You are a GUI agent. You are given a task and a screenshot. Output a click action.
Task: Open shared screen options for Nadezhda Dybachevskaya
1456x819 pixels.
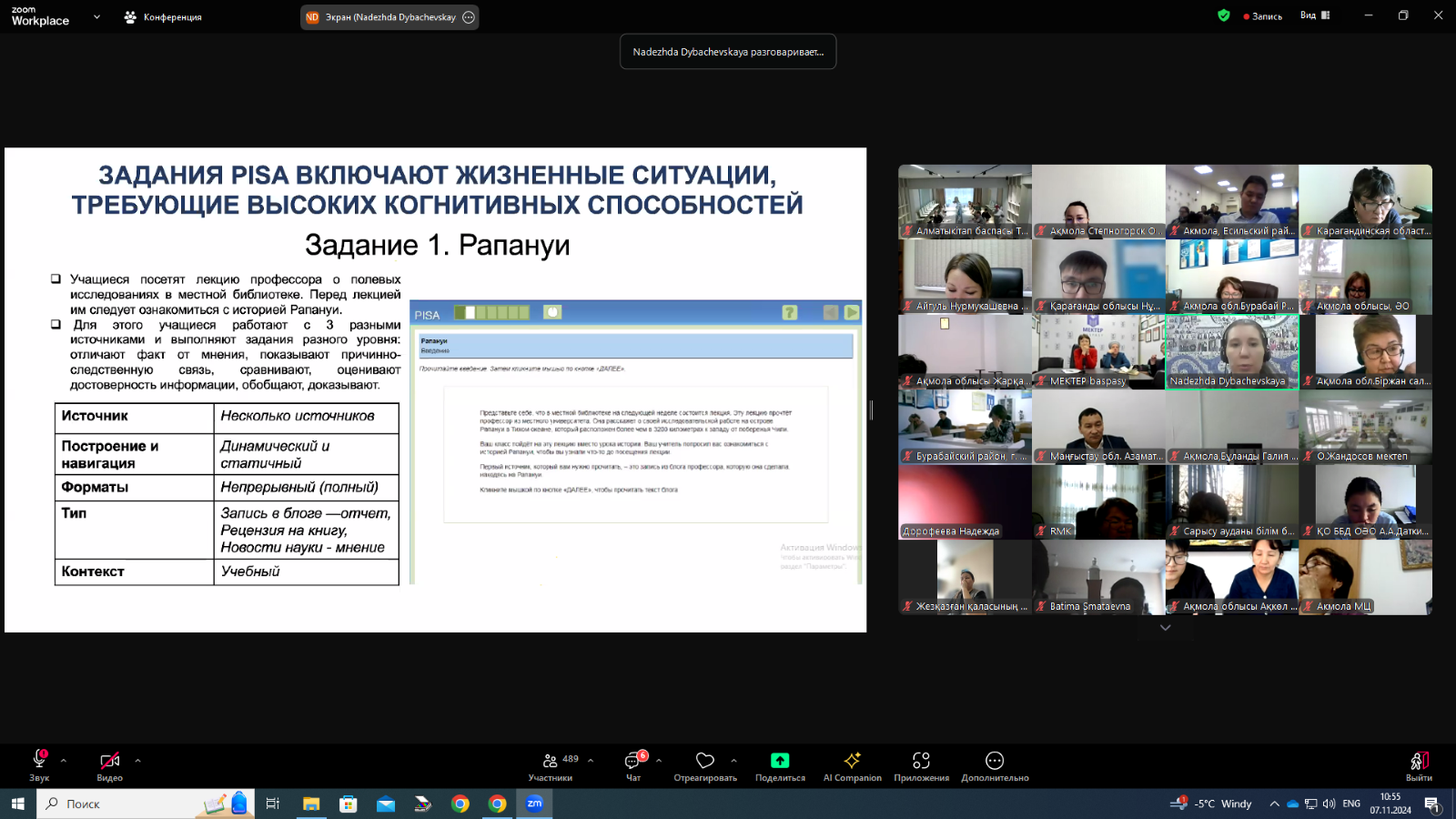[x=469, y=17]
